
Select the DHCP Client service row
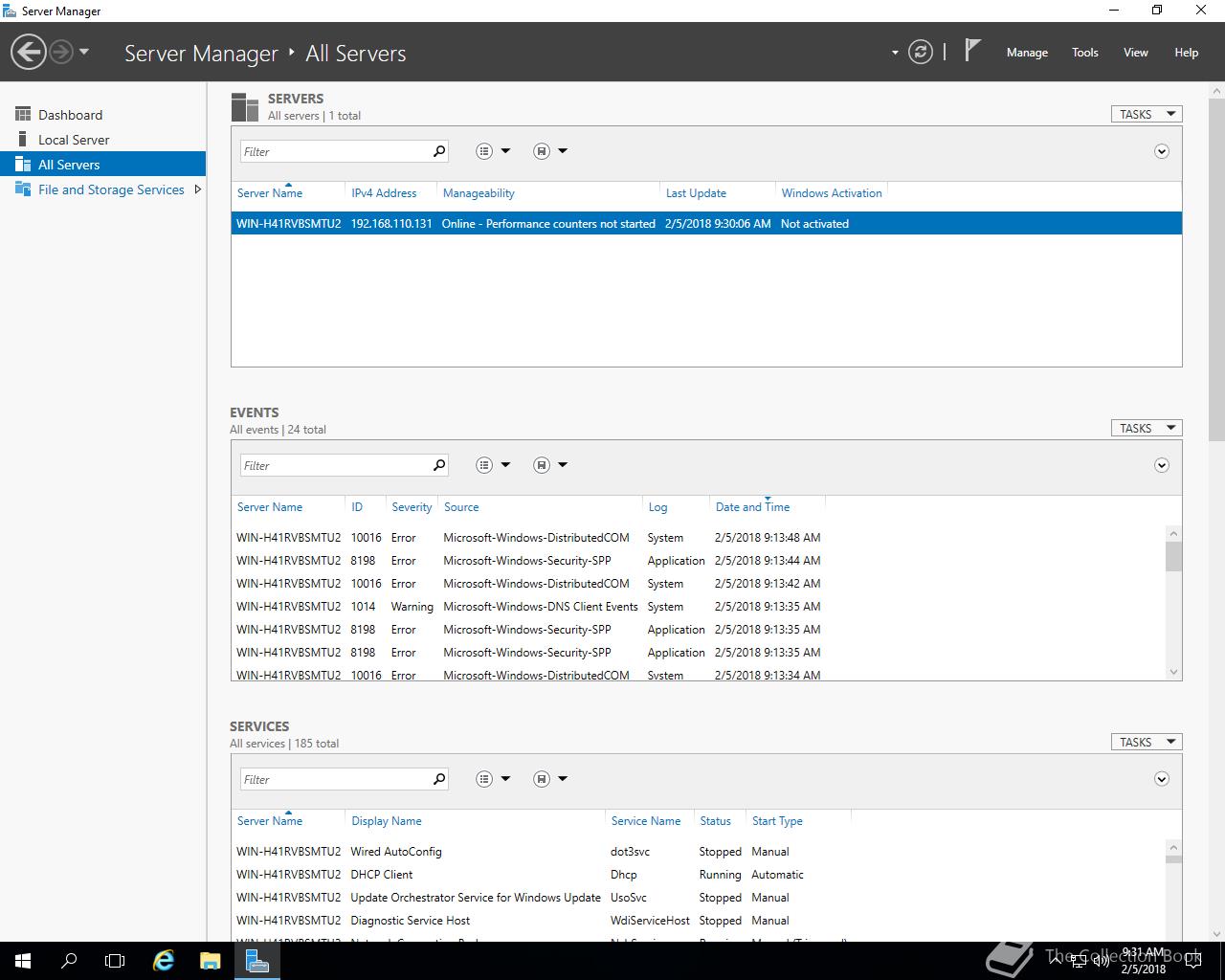(x=698, y=875)
